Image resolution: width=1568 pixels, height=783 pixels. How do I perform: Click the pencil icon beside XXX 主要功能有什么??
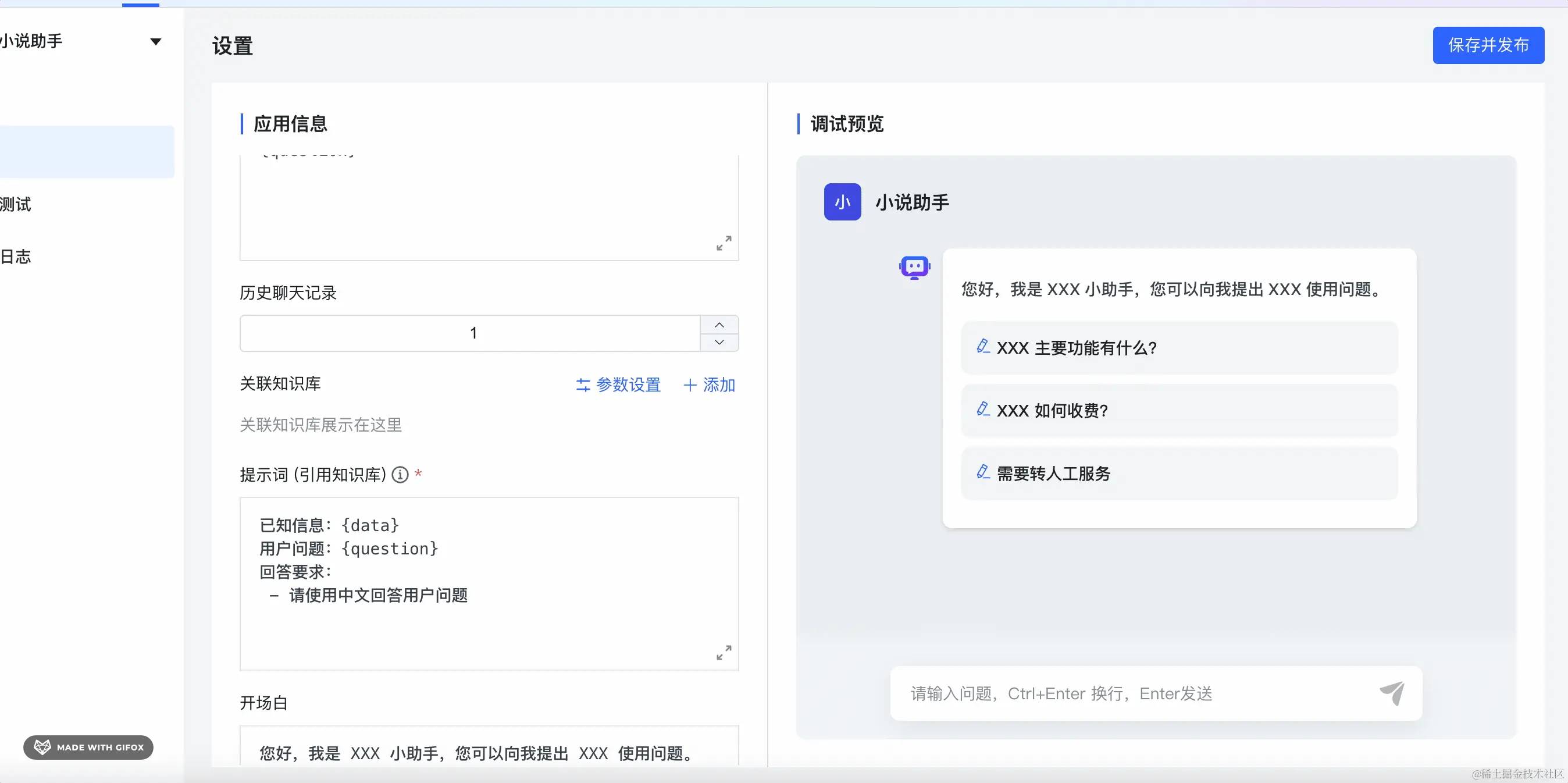pyautogui.click(x=982, y=347)
